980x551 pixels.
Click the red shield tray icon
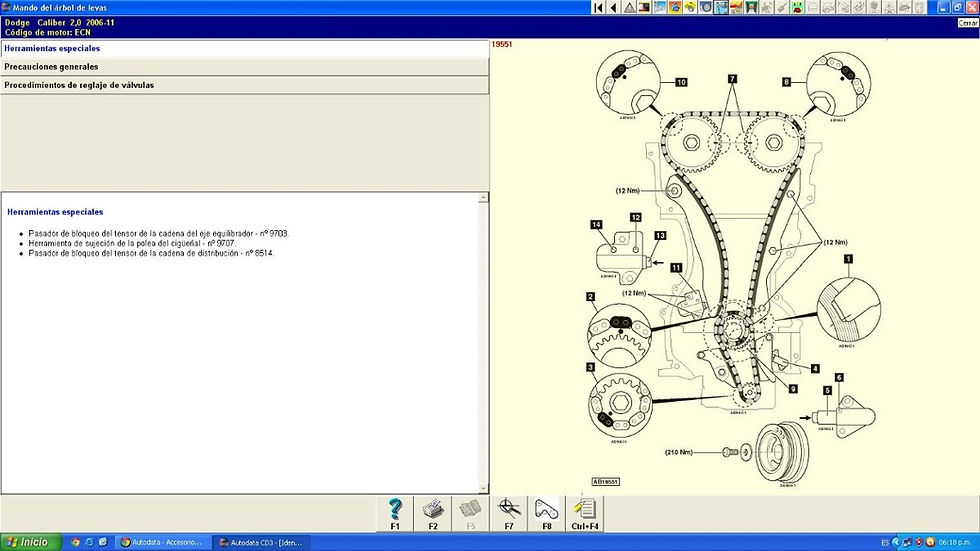[918, 542]
